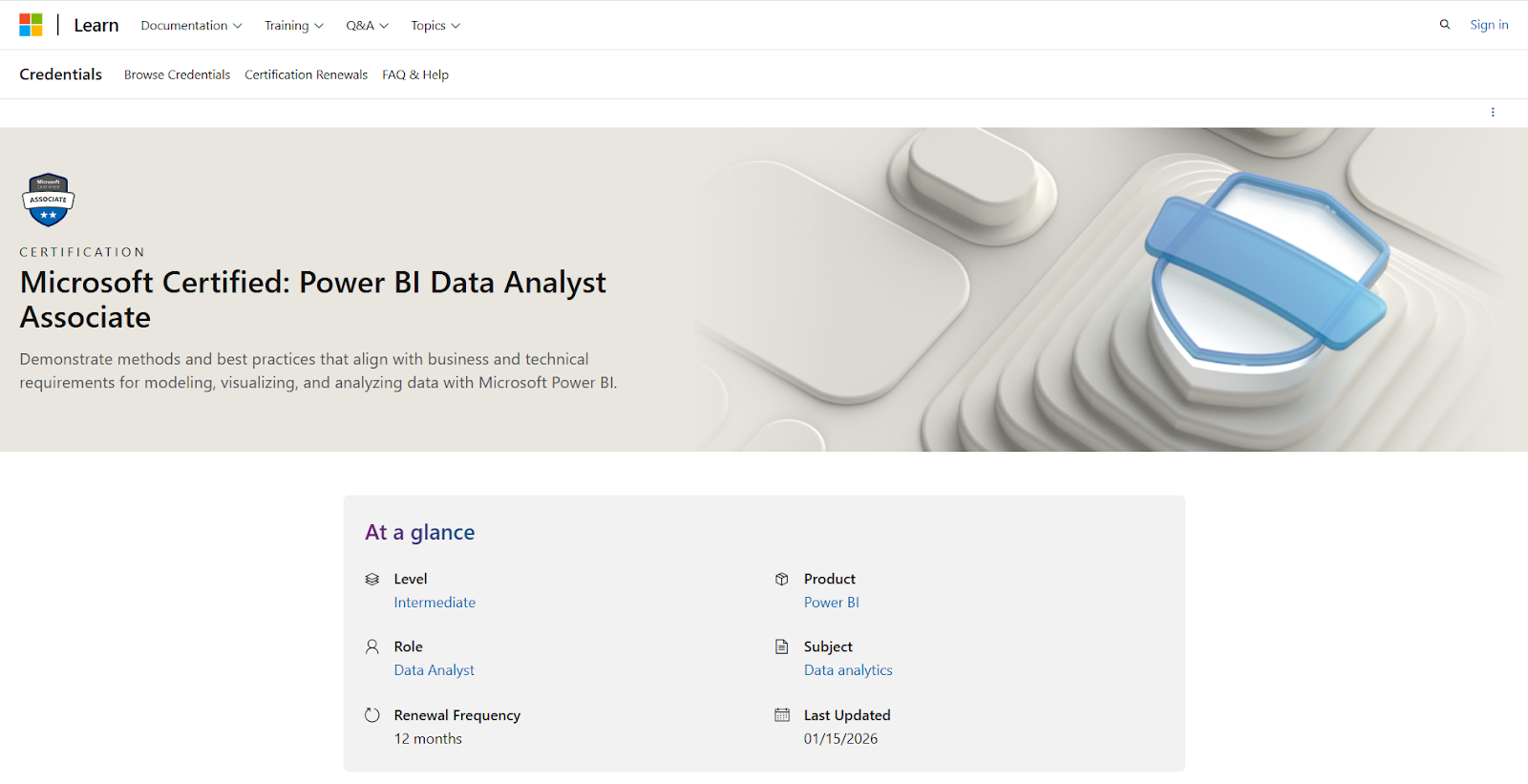Click the 'Last Updated' label
The height and width of the screenshot is (784, 1528).
(847, 715)
